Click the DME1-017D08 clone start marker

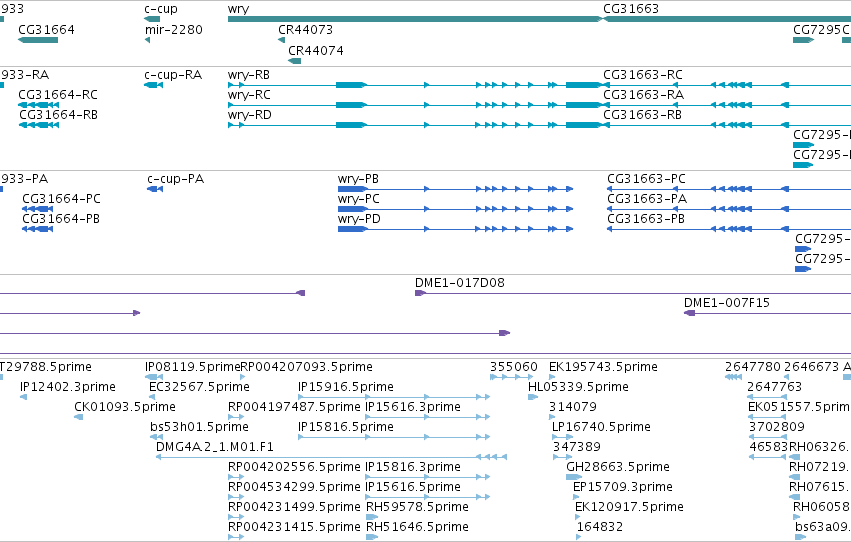tap(420, 293)
